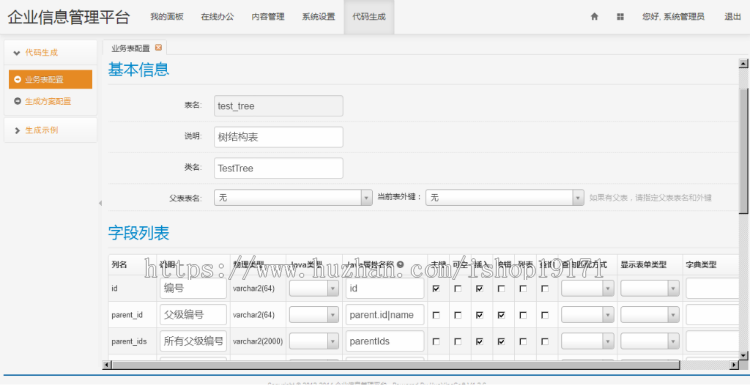Viewport: 750px width, 385px height.
Task: Toggle 主键 checkbox in parent_id row
Action: [436, 315]
